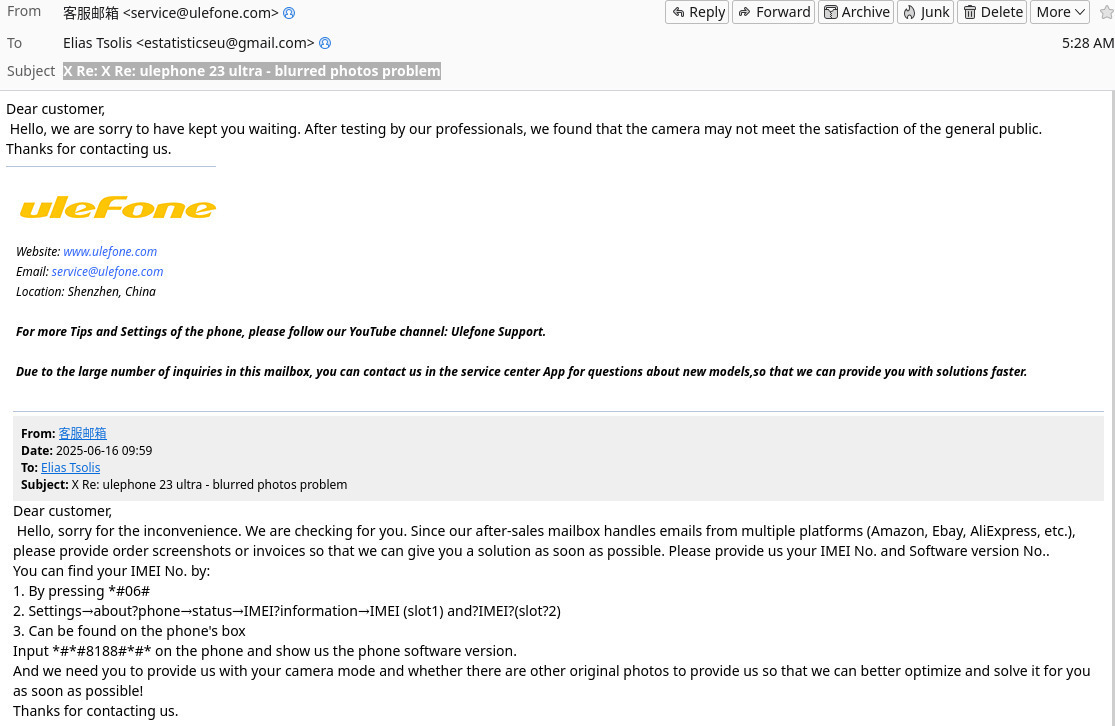This screenshot has width=1115, height=726.
Task: Click the highlighted subject line text
Action: (251, 71)
